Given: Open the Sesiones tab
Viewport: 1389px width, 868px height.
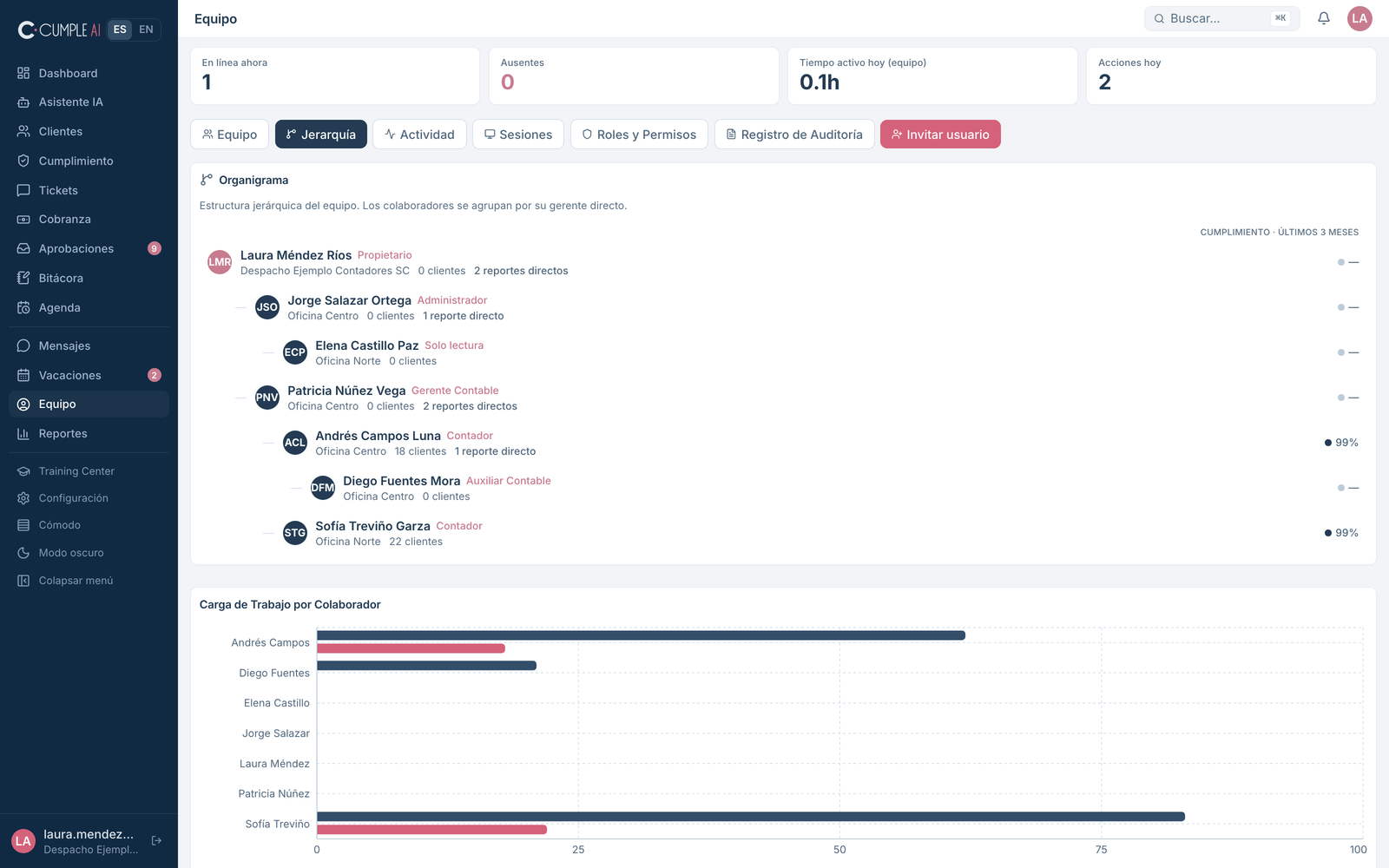Looking at the screenshot, I should pos(518,135).
